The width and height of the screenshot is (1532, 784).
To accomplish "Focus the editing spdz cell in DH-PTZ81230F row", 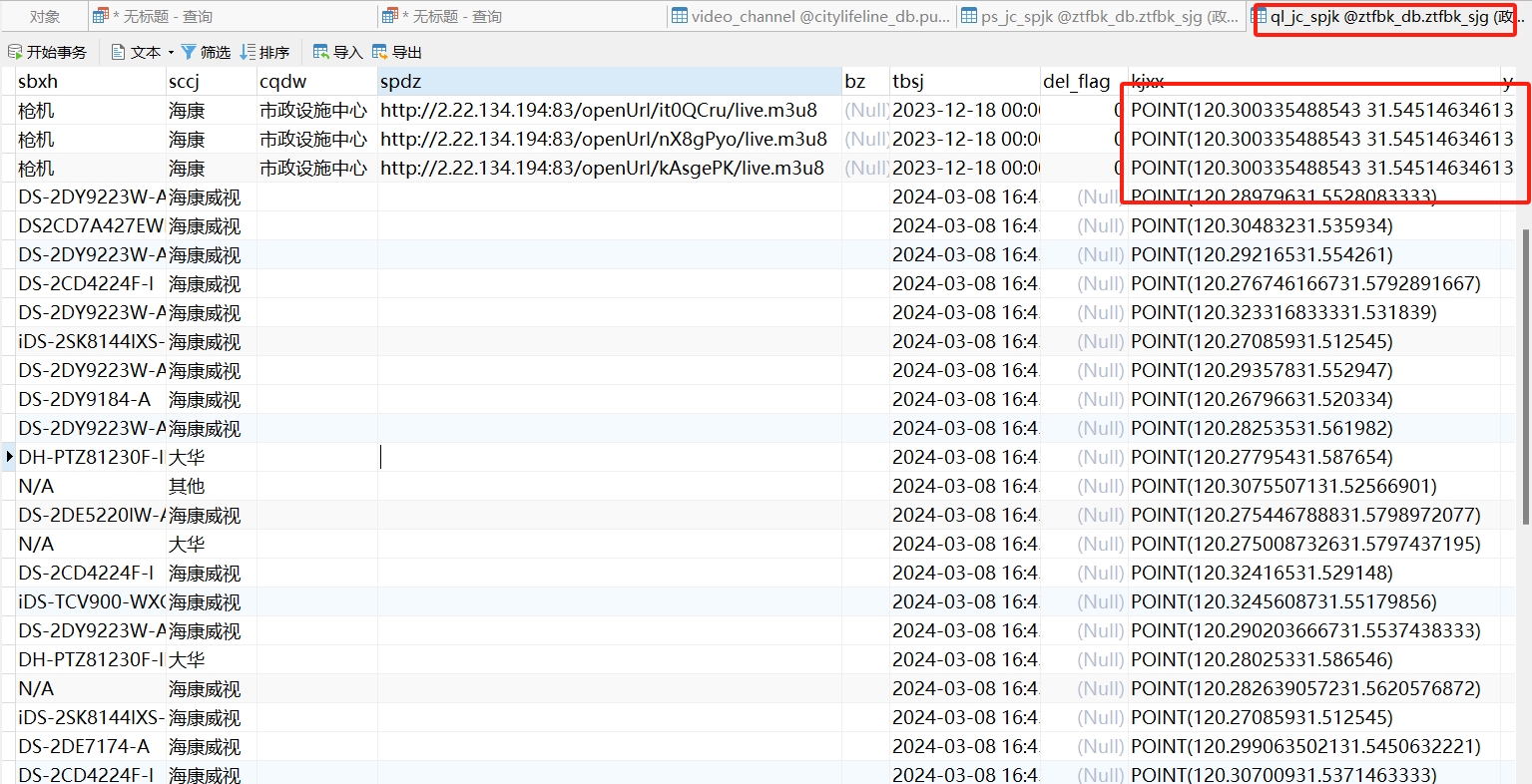I will coord(610,457).
